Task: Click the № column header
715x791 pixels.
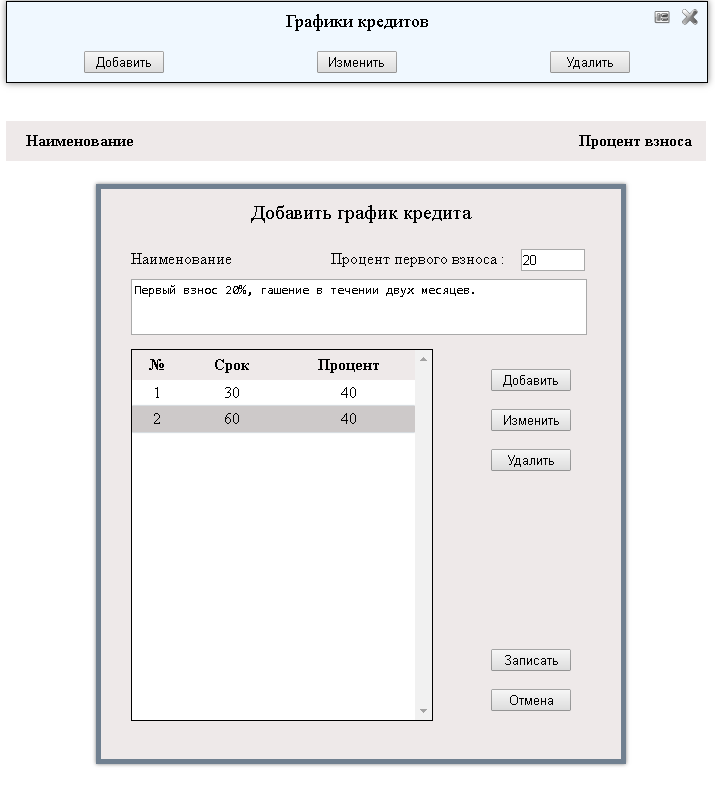Action: (157, 365)
